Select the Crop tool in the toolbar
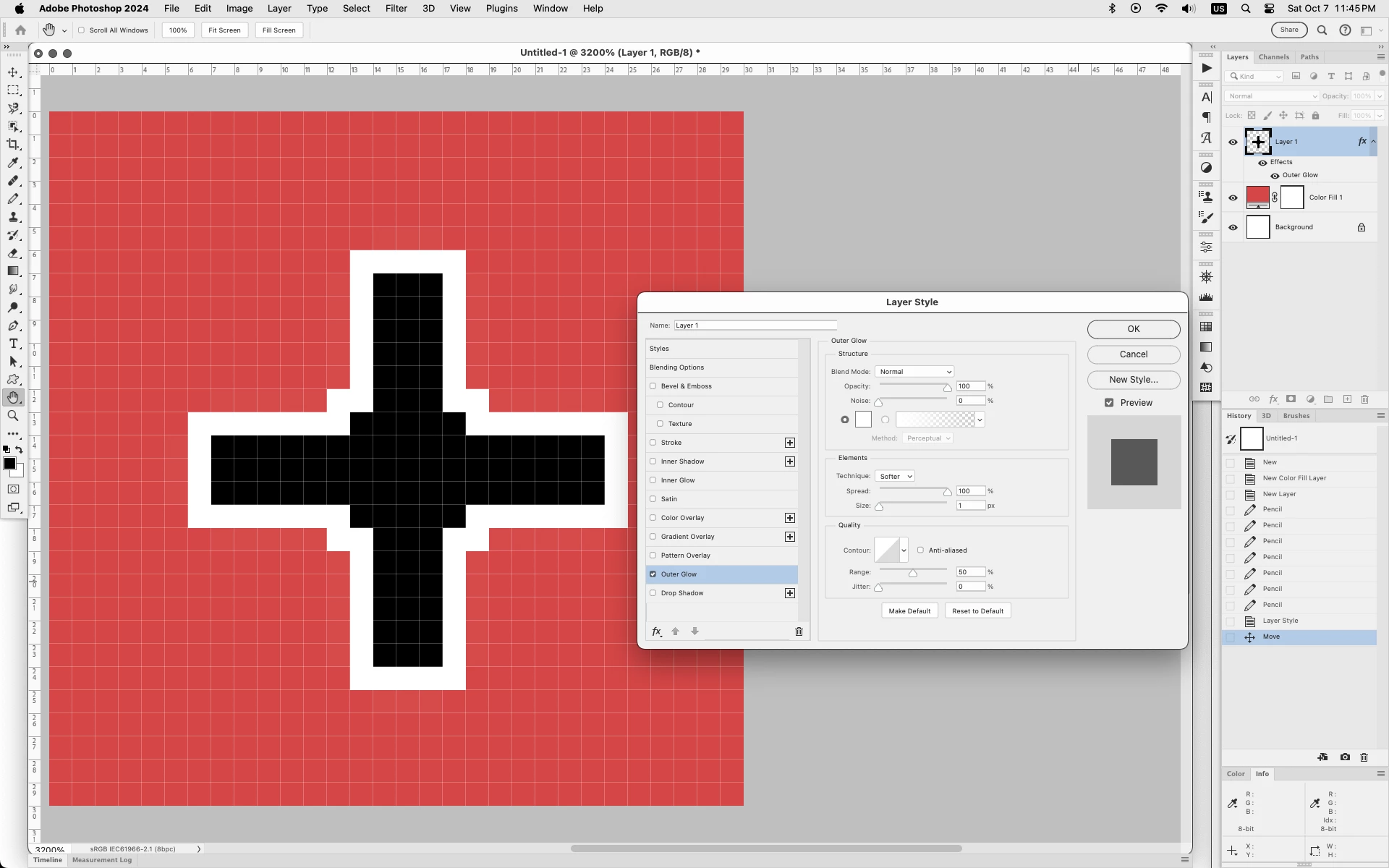The height and width of the screenshot is (868, 1389). click(x=13, y=144)
